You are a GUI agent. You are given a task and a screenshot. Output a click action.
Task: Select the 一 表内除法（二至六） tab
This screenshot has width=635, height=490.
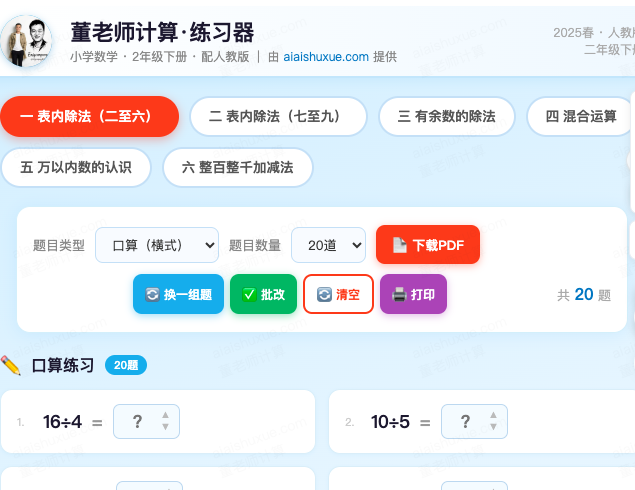point(90,116)
